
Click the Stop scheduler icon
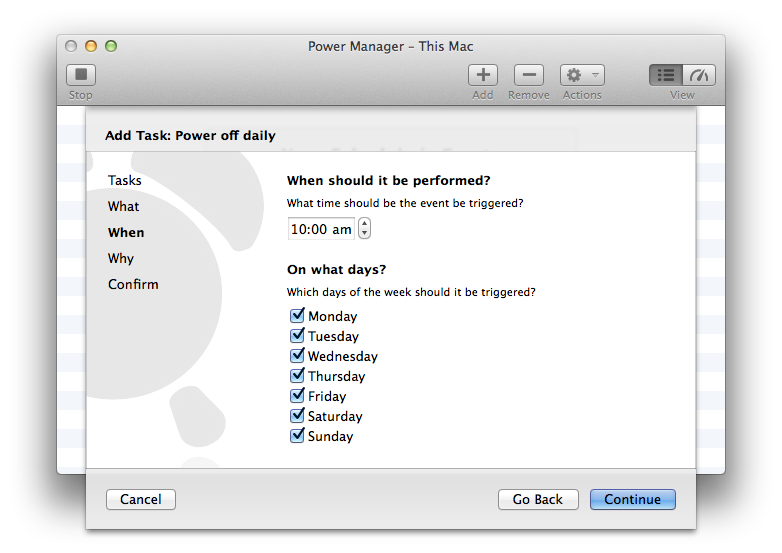pos(81,75)
